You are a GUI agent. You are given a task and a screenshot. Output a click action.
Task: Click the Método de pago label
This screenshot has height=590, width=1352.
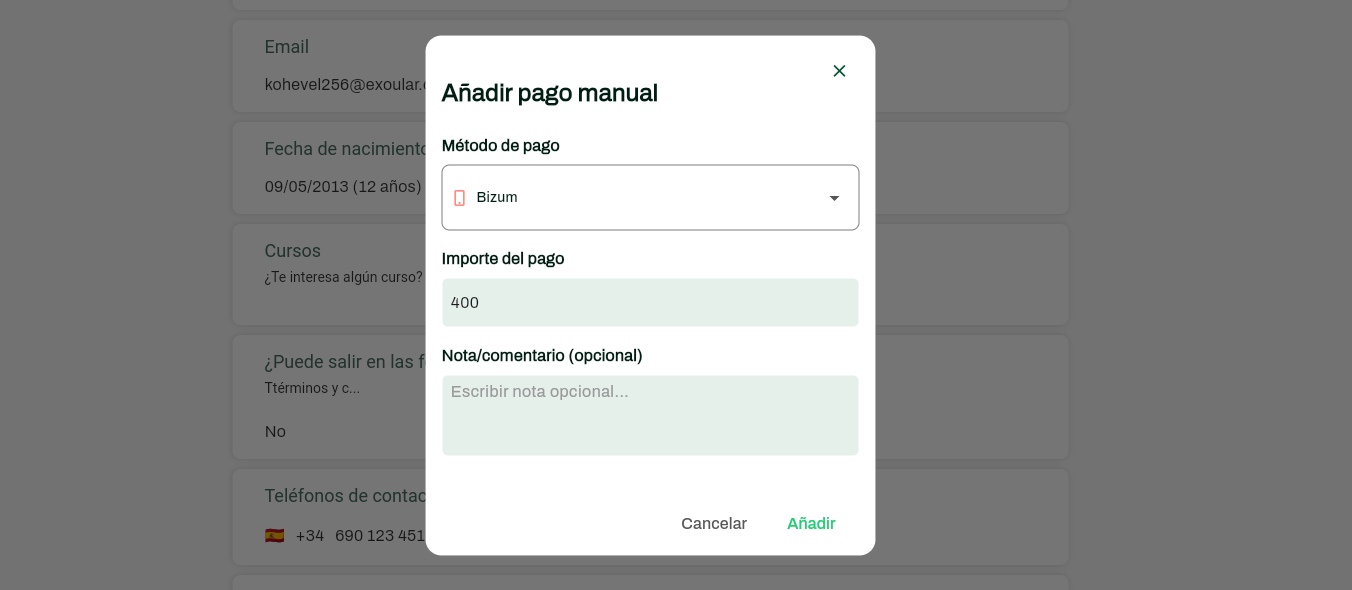[x=500, y=146]
